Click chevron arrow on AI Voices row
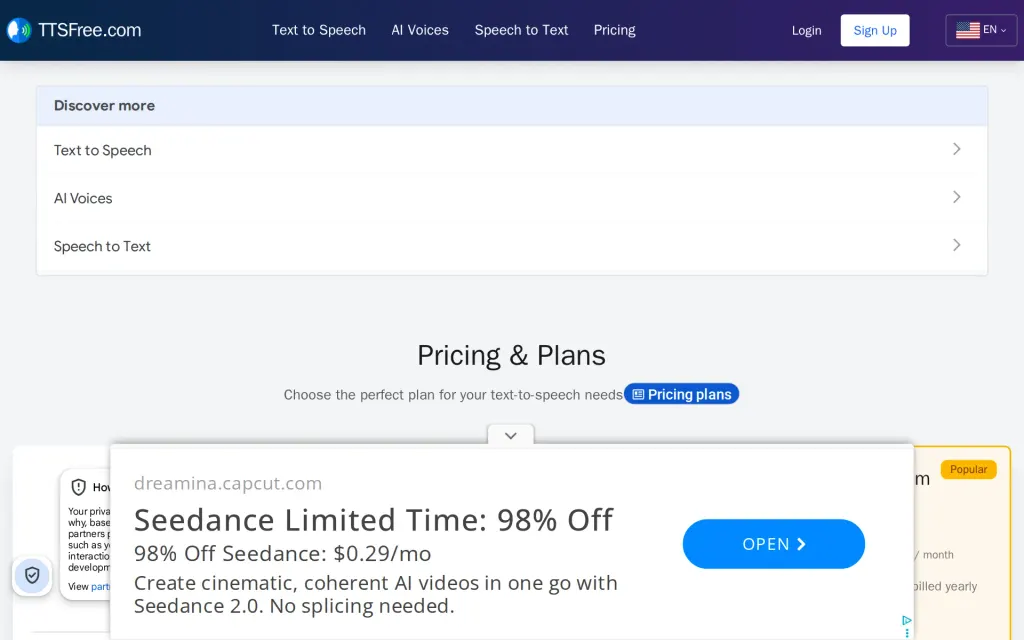 coord(956,197)
